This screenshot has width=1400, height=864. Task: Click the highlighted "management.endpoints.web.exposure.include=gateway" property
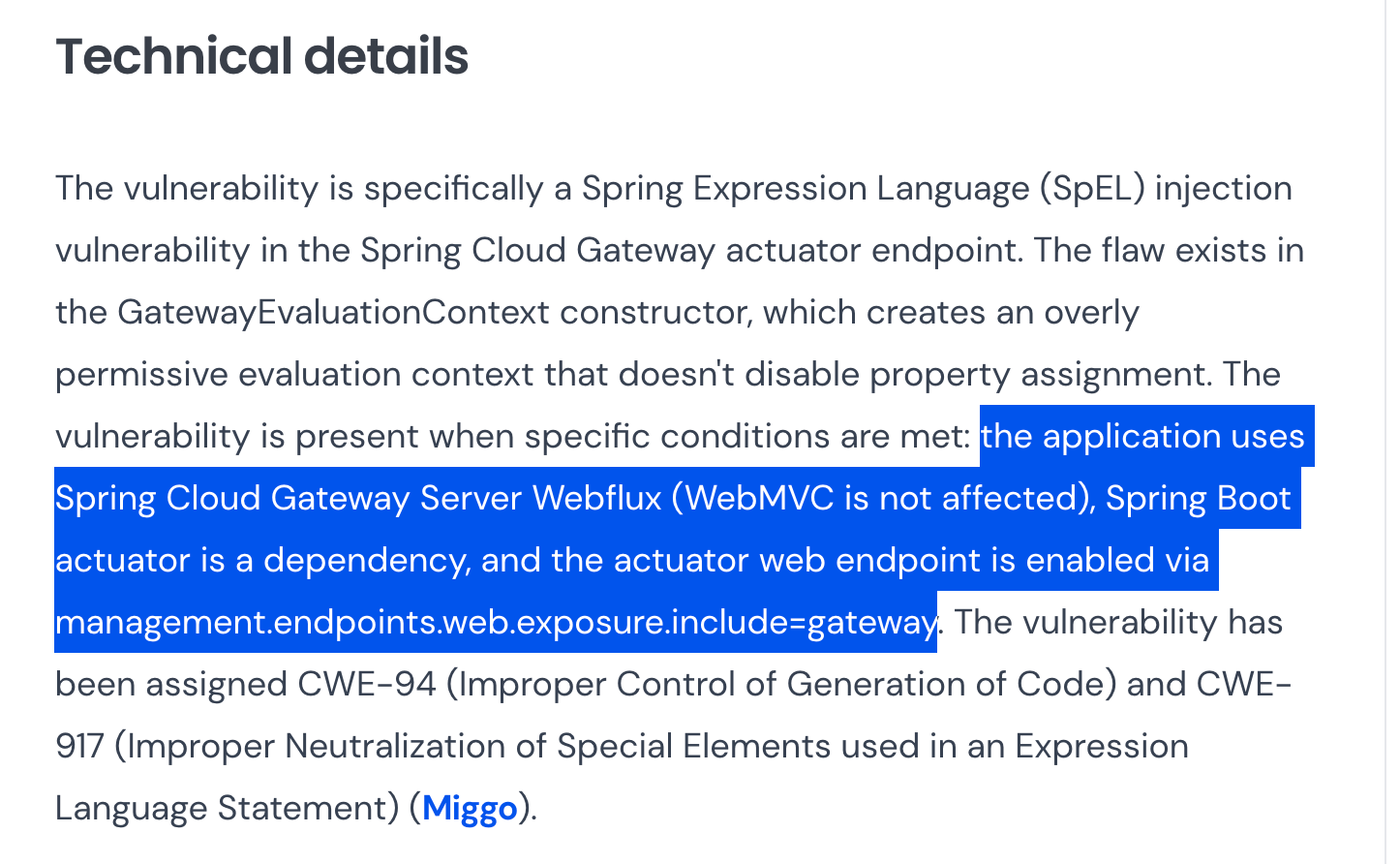click(x=495, y=622)
